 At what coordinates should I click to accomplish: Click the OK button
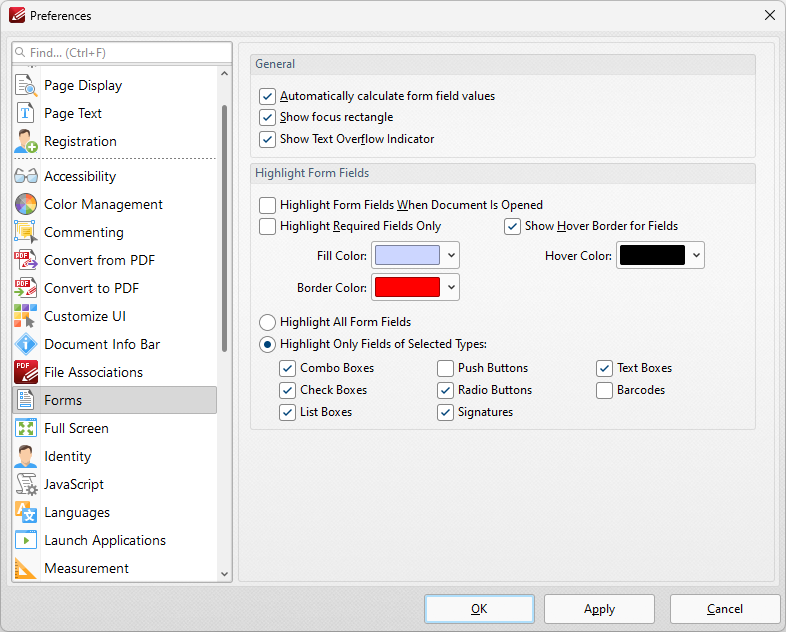(479, 609)
